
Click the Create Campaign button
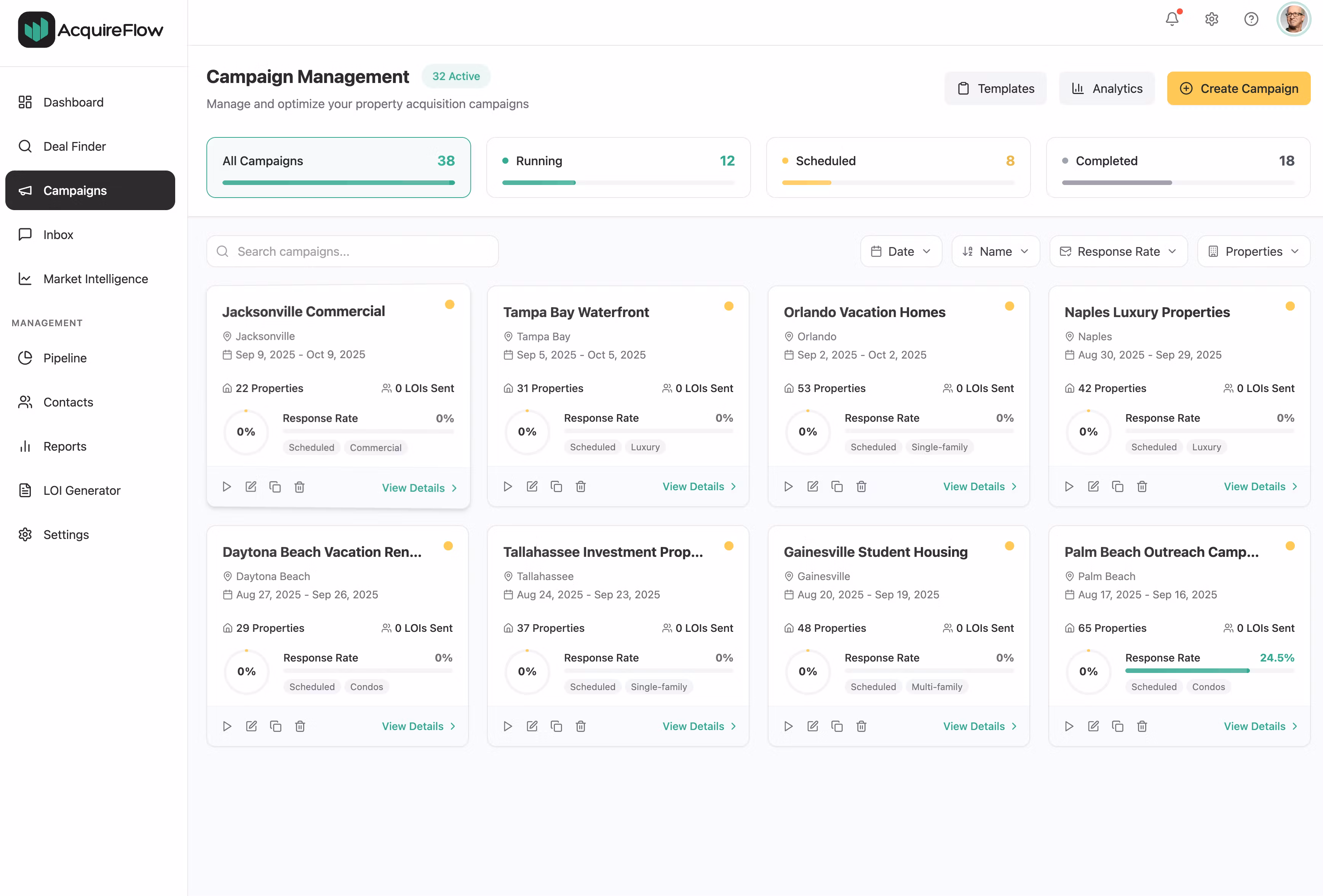click(x=1238, y=88)
